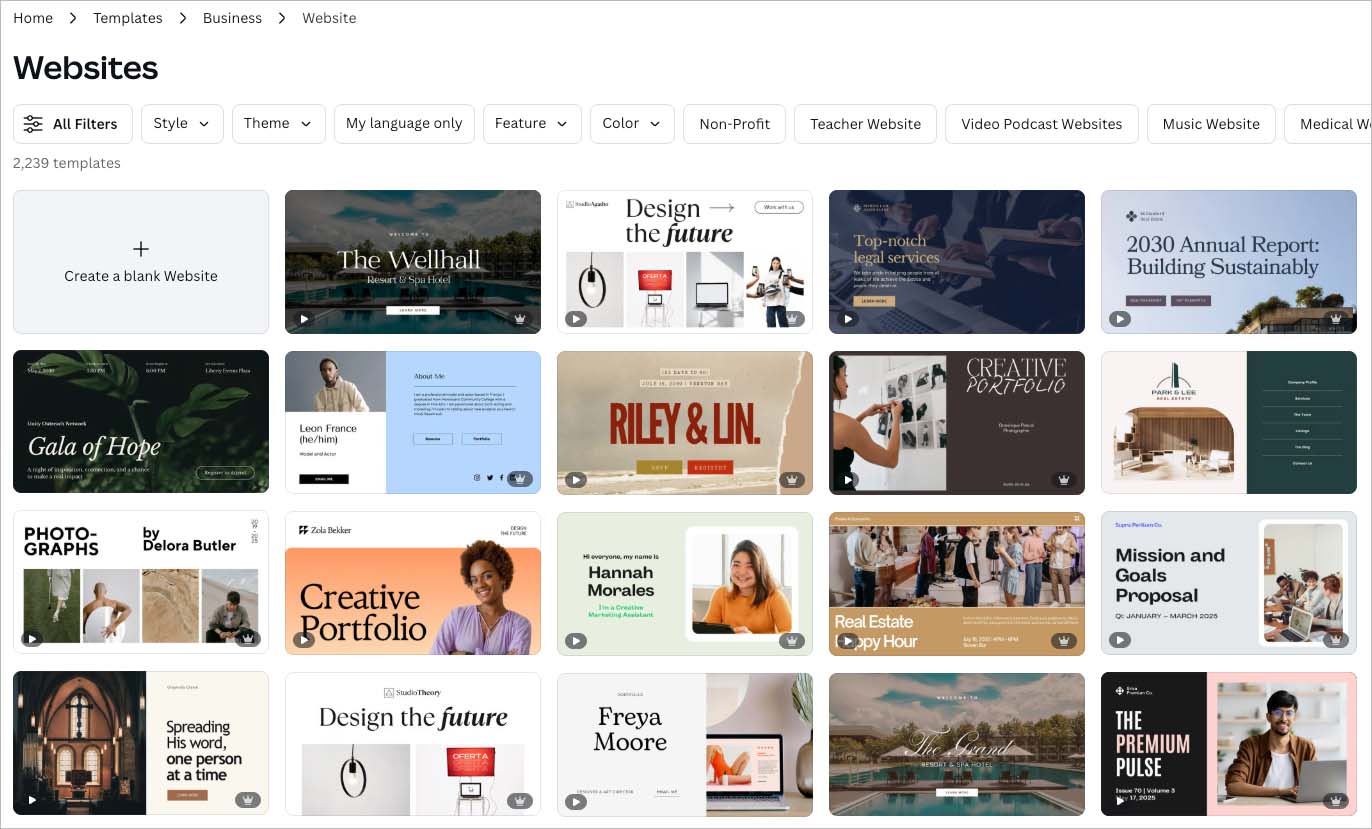Click crown icon on Leon France template
Image resolution: width=1372 pixels, height=829 pixels.
click(520, 479)
